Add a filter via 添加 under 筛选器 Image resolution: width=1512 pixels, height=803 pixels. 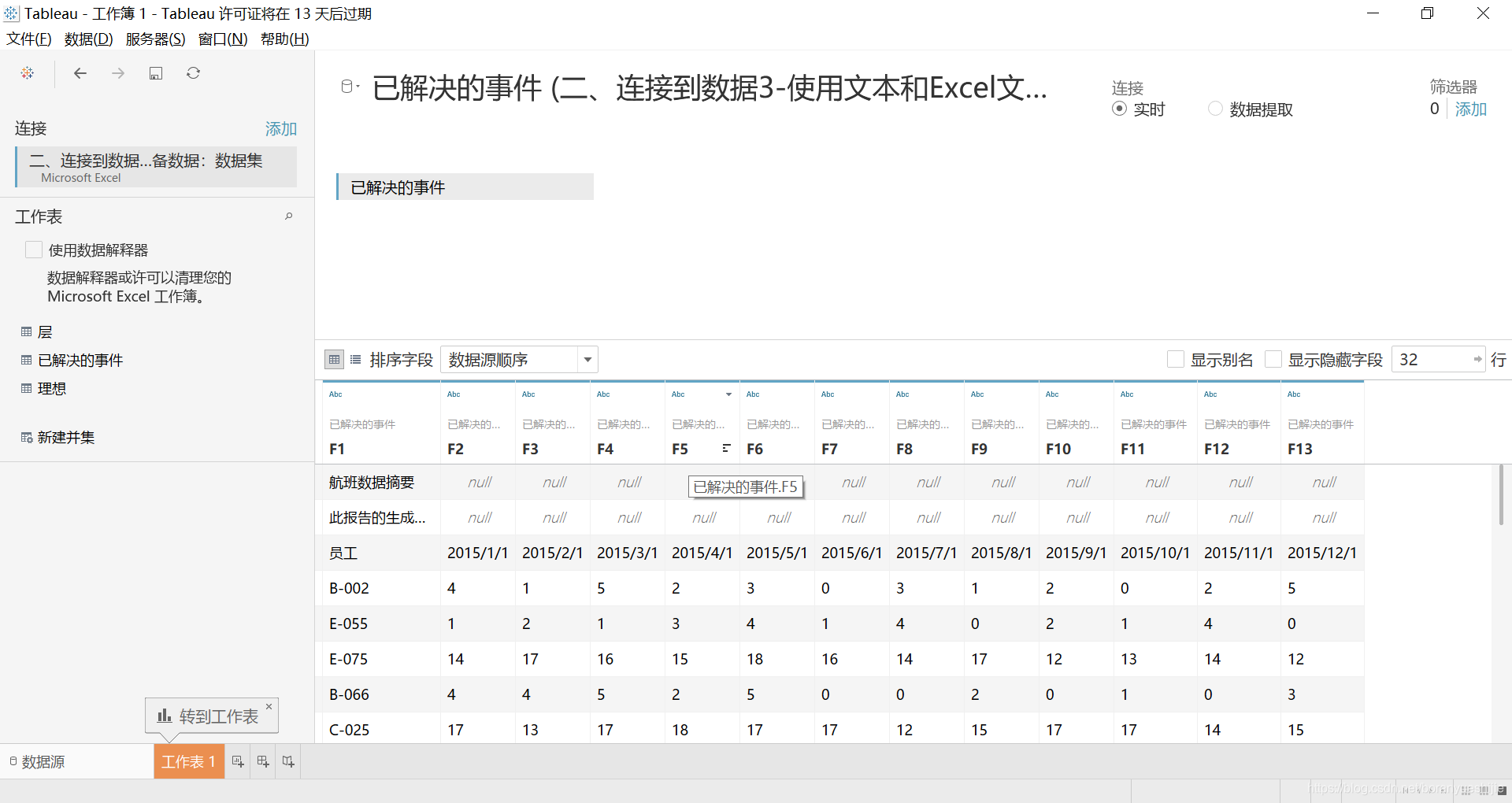click(x=1470, y=109)
